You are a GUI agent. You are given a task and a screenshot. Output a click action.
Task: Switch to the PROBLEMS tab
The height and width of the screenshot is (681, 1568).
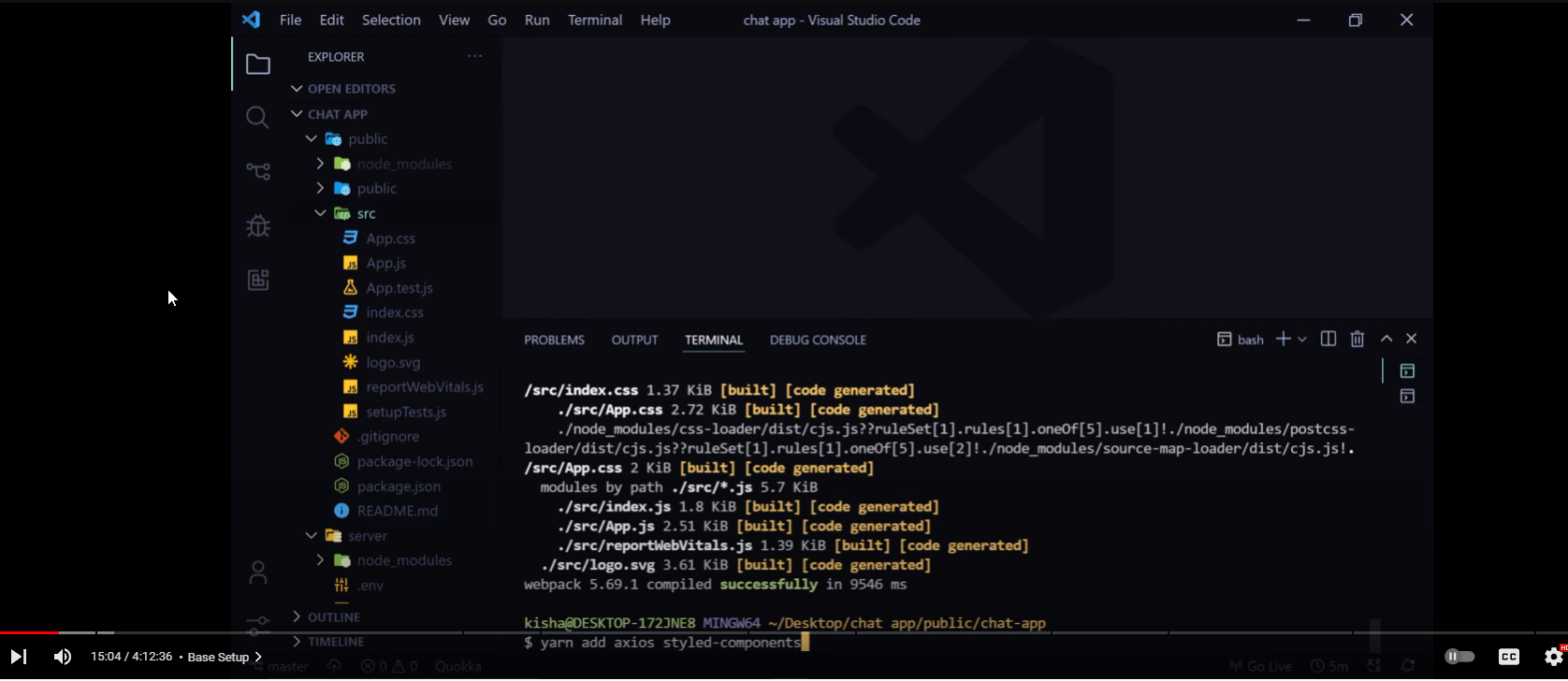pyautogui.click(x=554, y=340)
